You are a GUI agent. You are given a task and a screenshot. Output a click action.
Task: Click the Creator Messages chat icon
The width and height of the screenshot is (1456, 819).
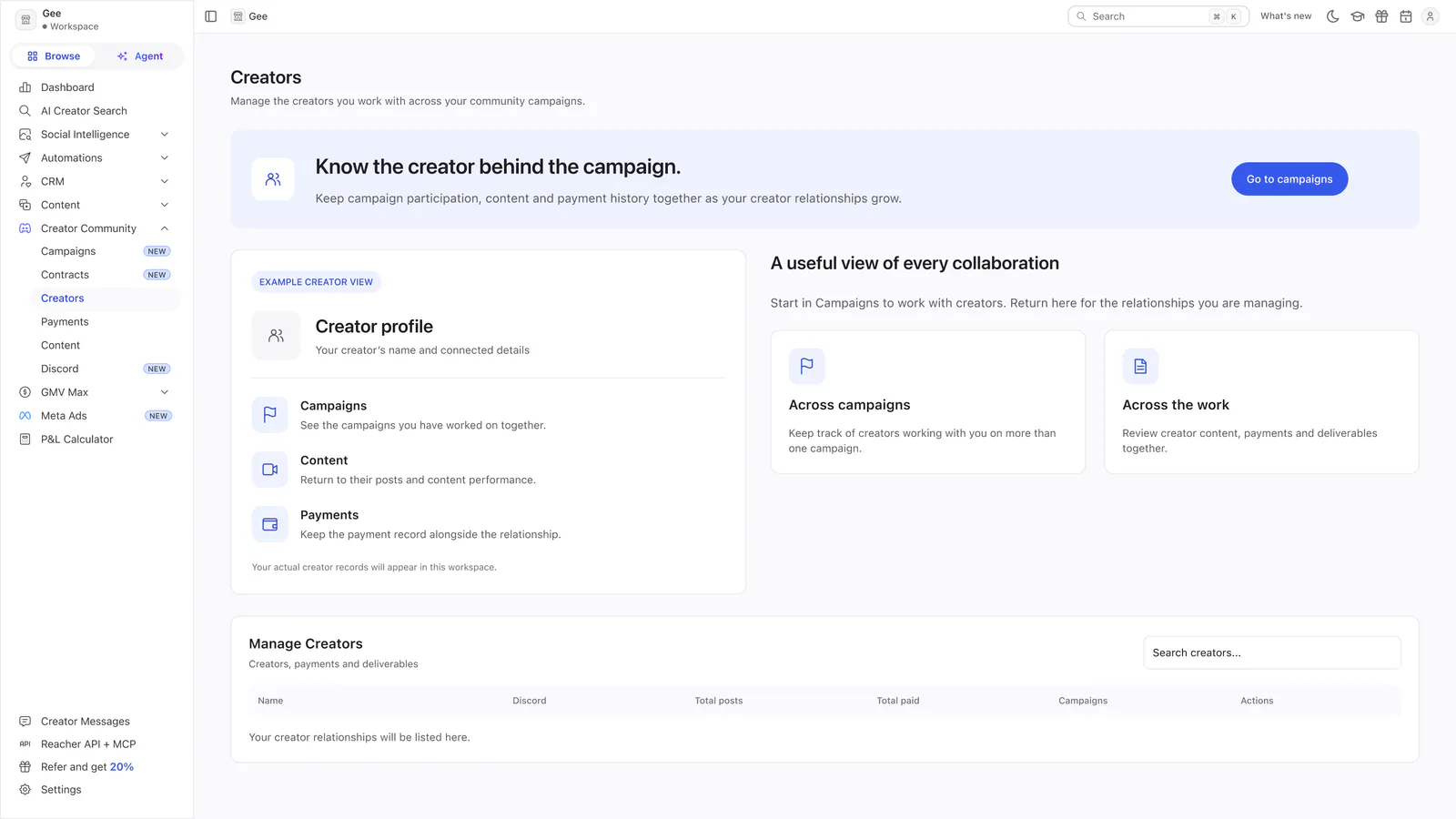point(25,722)
